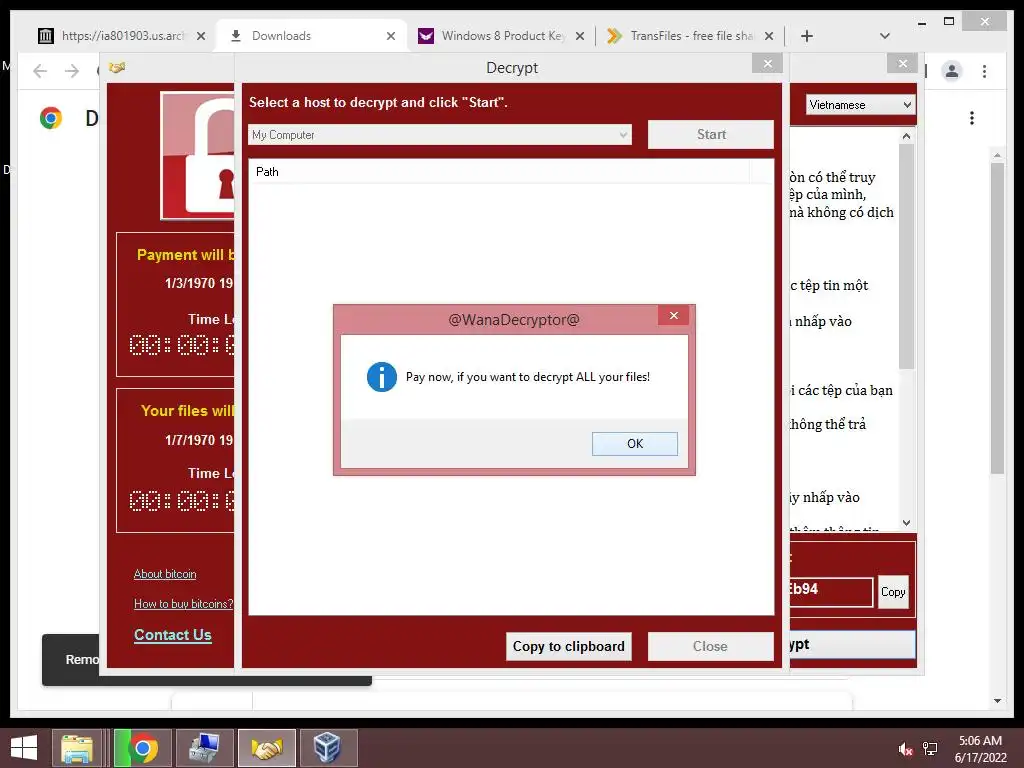
Task: Click the ransom text panel scrollbar thumb
Action: [906, 256]
